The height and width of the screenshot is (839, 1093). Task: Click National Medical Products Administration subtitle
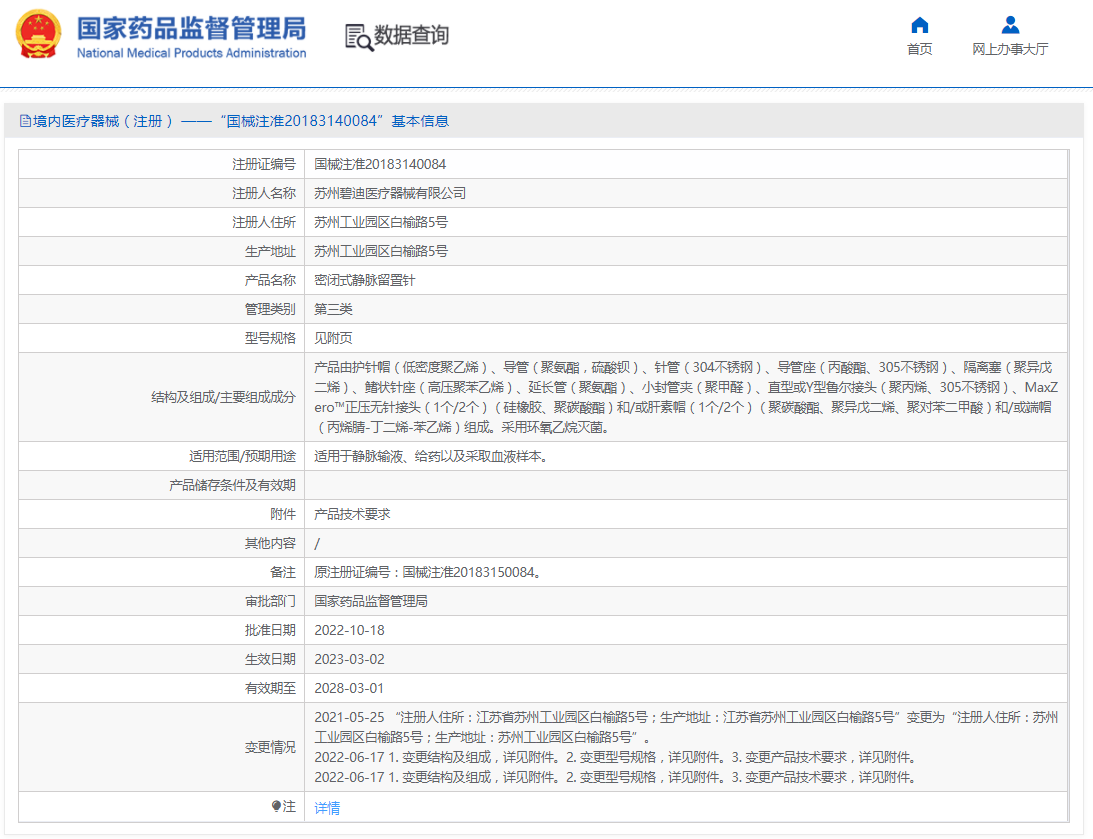pos(192,53)
